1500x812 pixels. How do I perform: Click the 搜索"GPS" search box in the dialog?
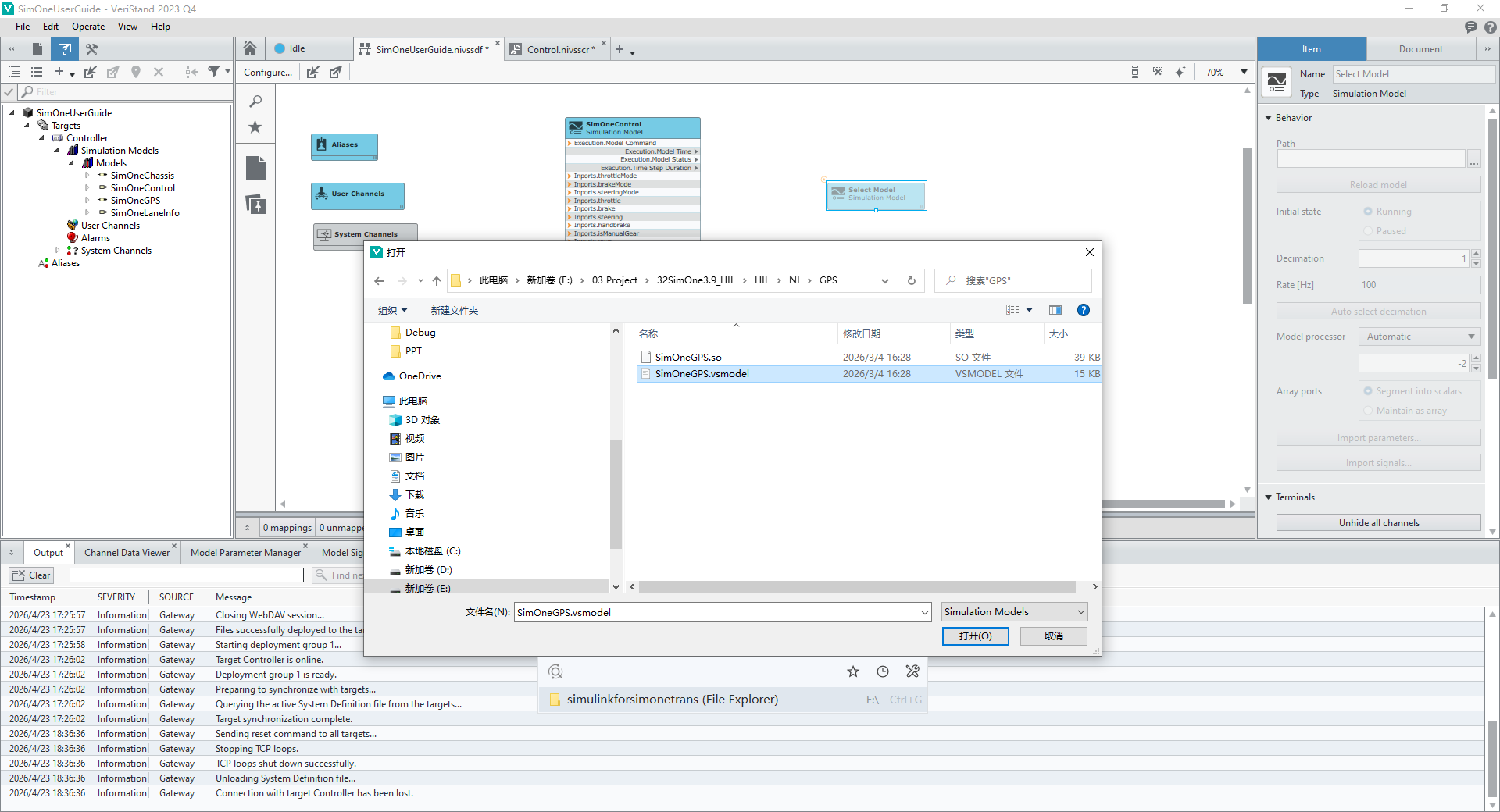point(1013,280)
